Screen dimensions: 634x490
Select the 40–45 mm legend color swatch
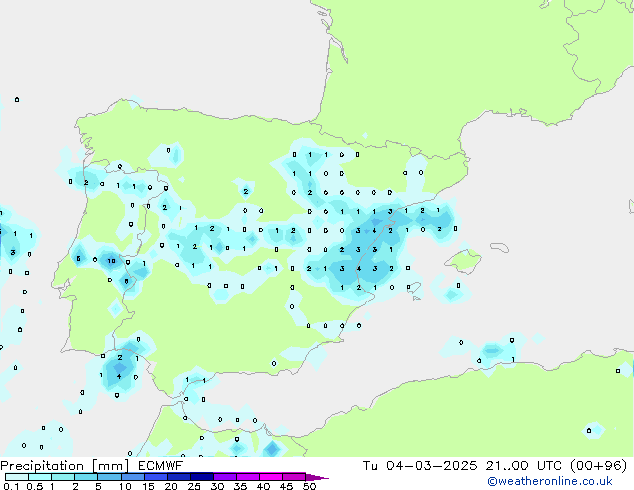click(270, 477)
